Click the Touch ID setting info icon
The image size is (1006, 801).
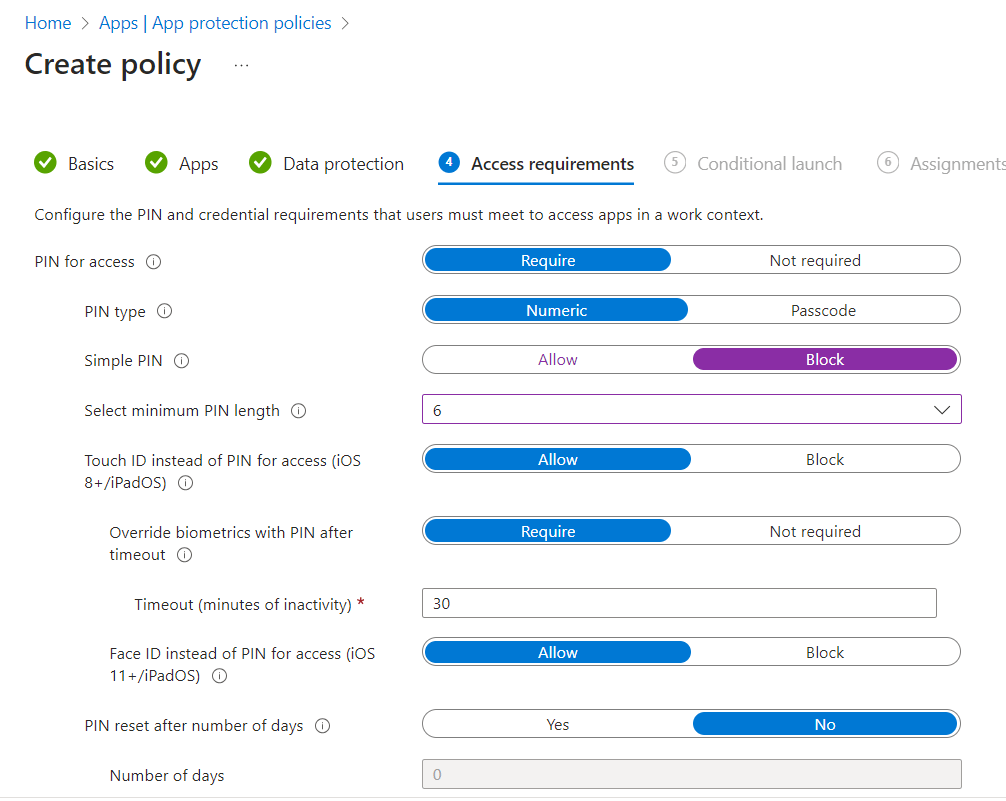pyautogui.click(x=185, y=483)
